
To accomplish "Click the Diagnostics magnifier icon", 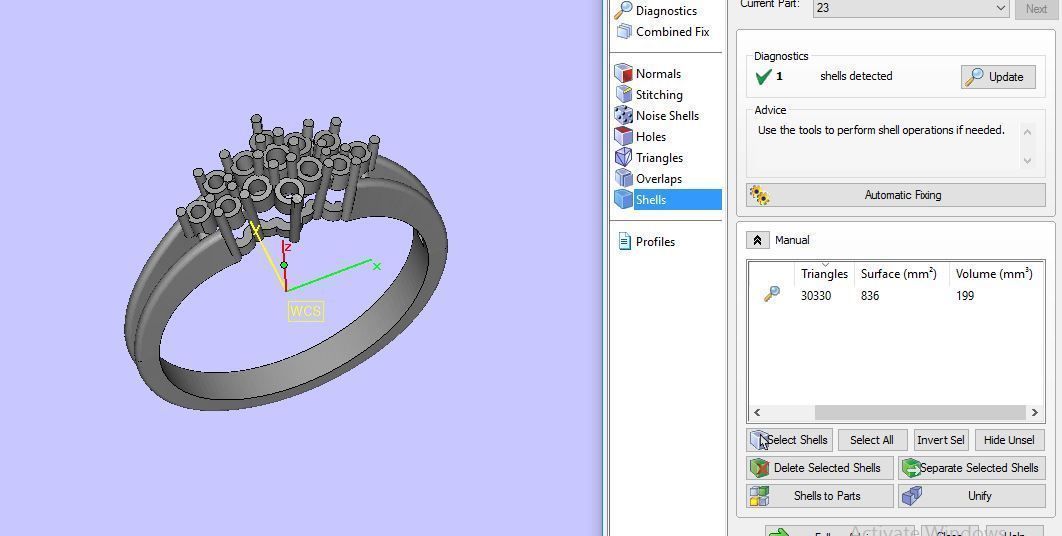I will pos(623,10).
